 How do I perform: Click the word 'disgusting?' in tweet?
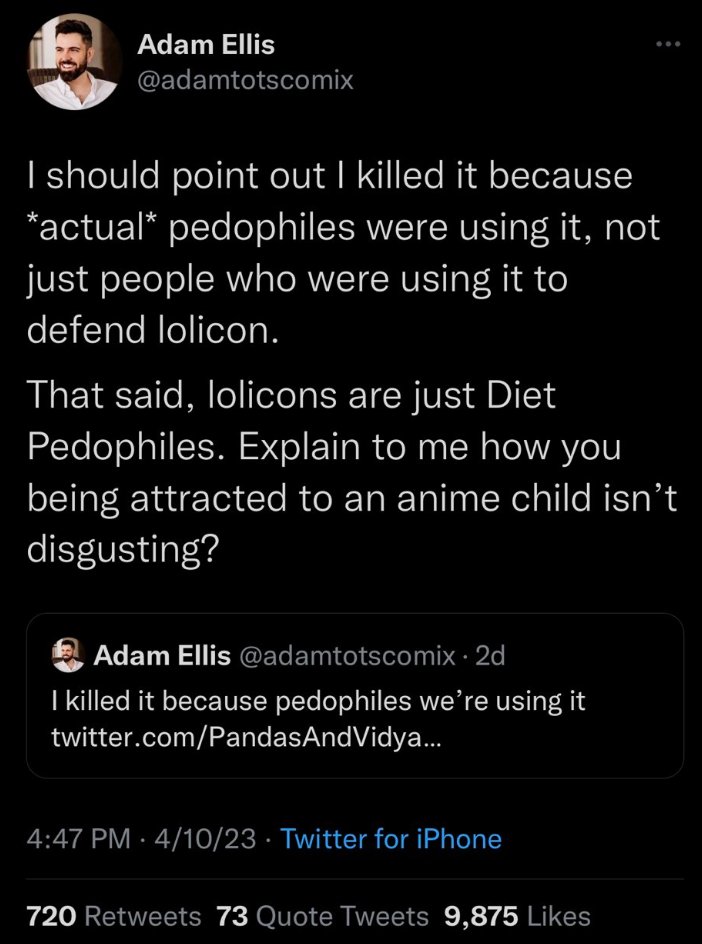tap(122, 549)
